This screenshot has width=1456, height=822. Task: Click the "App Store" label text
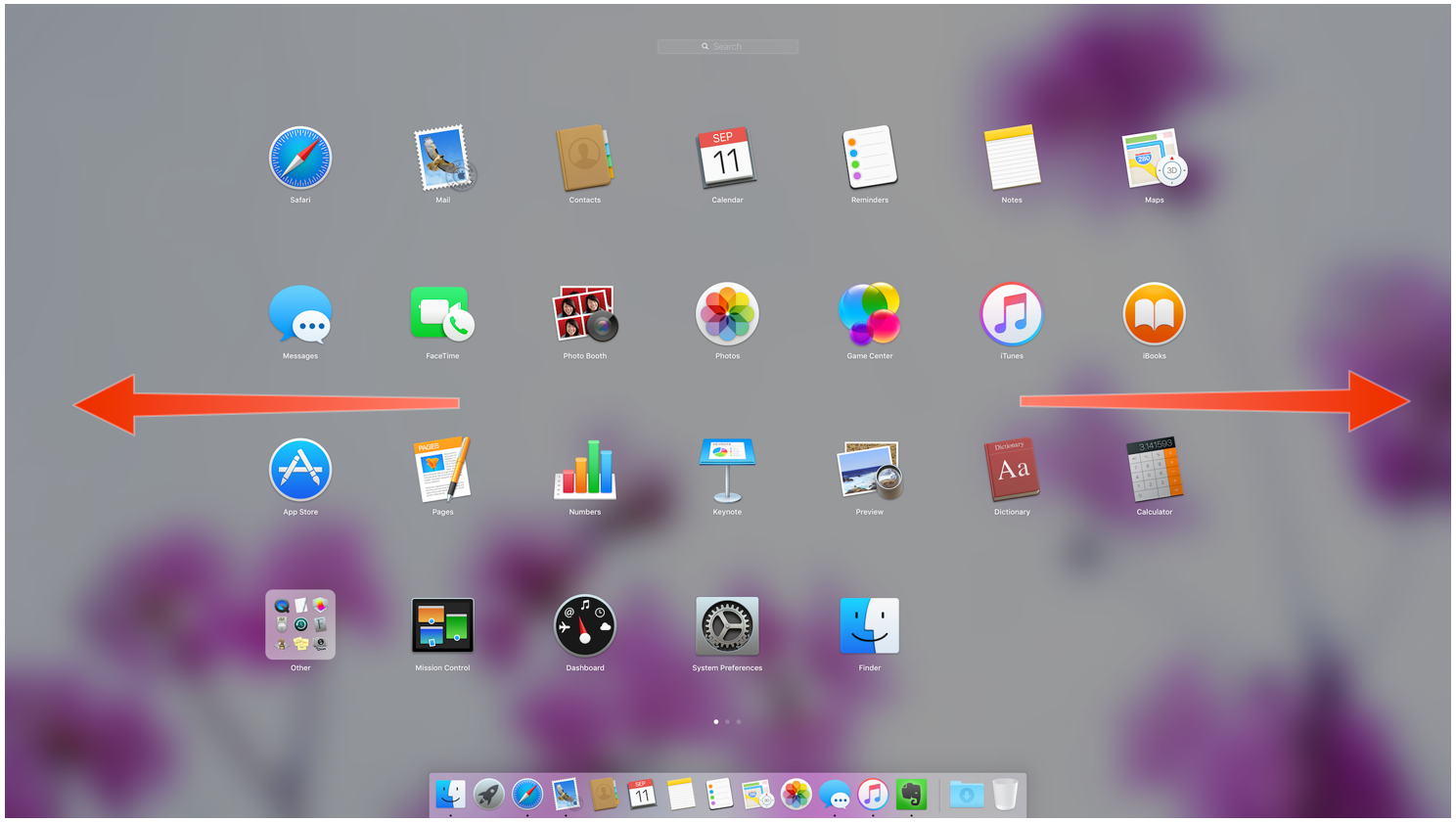click(300, 512)
